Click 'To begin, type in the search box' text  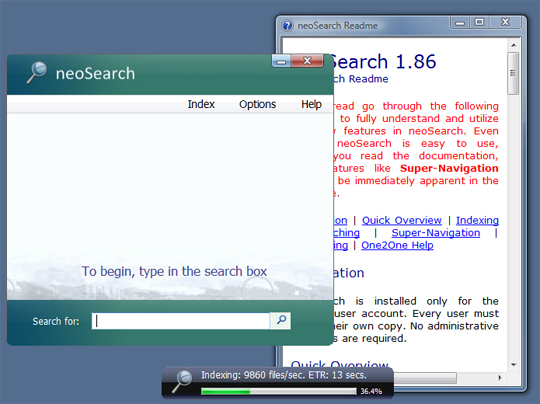(x=174, y=271)
